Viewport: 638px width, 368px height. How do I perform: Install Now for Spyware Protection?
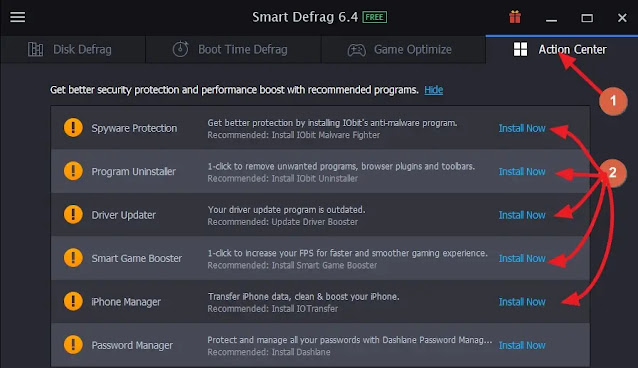tap(522, 128)
